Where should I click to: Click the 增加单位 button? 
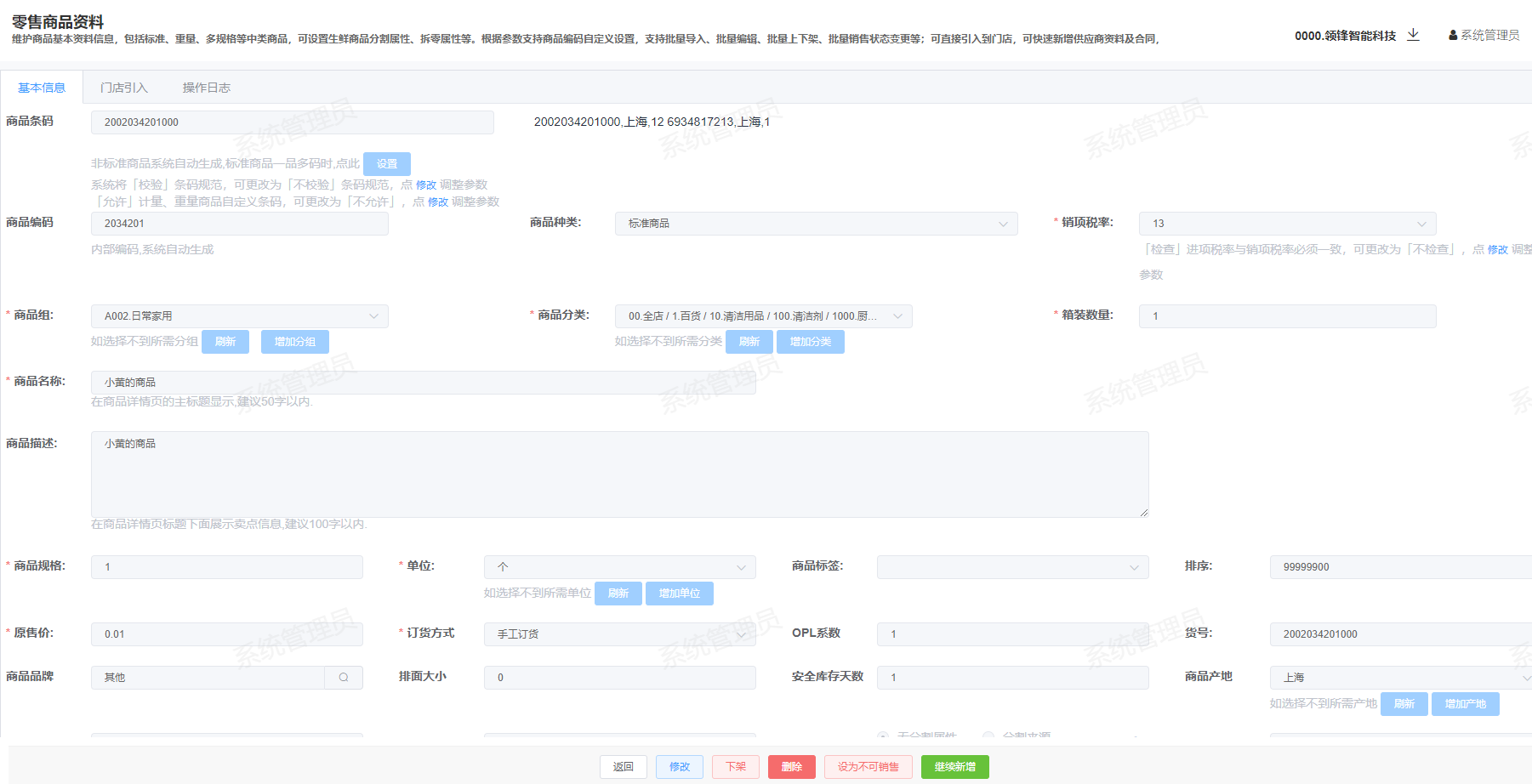[x=680, y=594]
